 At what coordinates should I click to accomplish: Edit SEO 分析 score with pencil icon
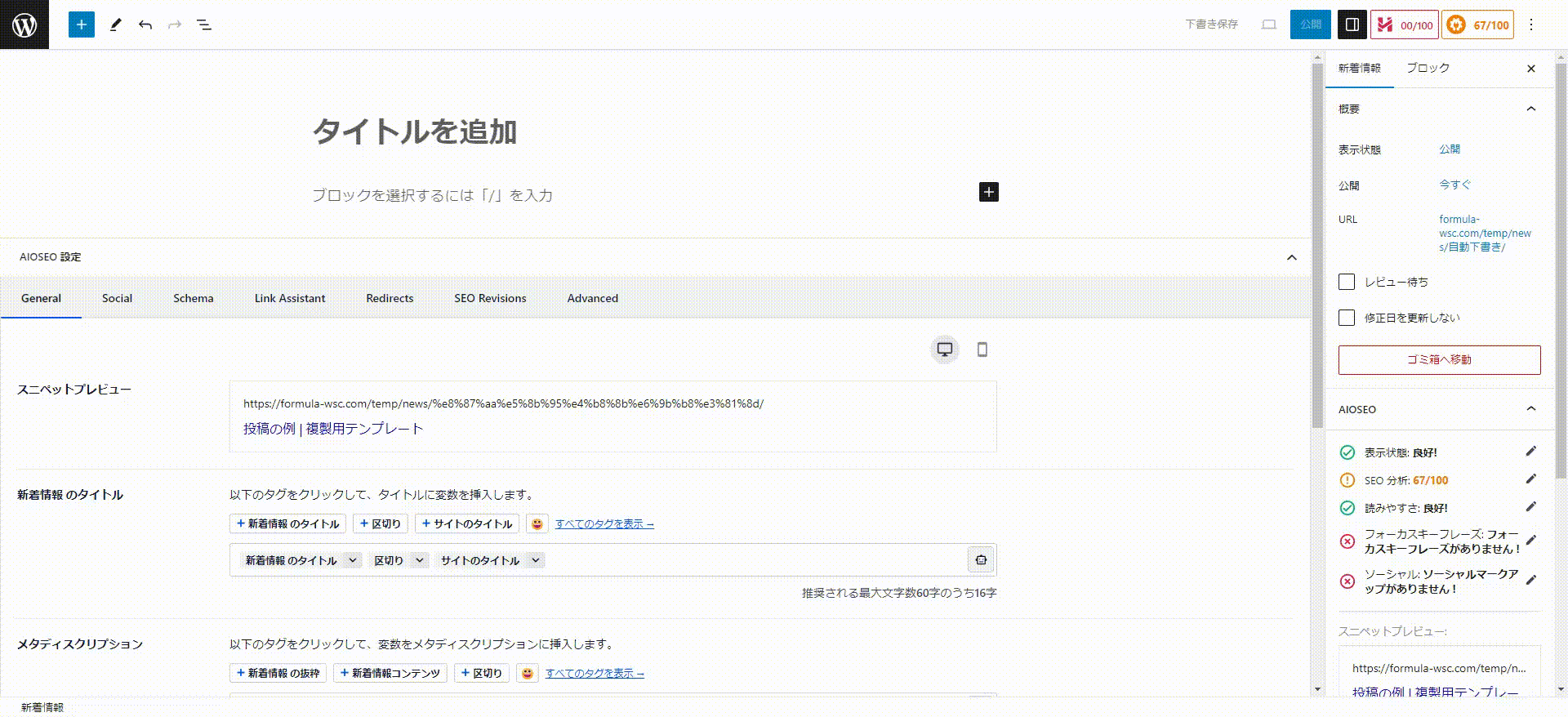coord(1530,479)
